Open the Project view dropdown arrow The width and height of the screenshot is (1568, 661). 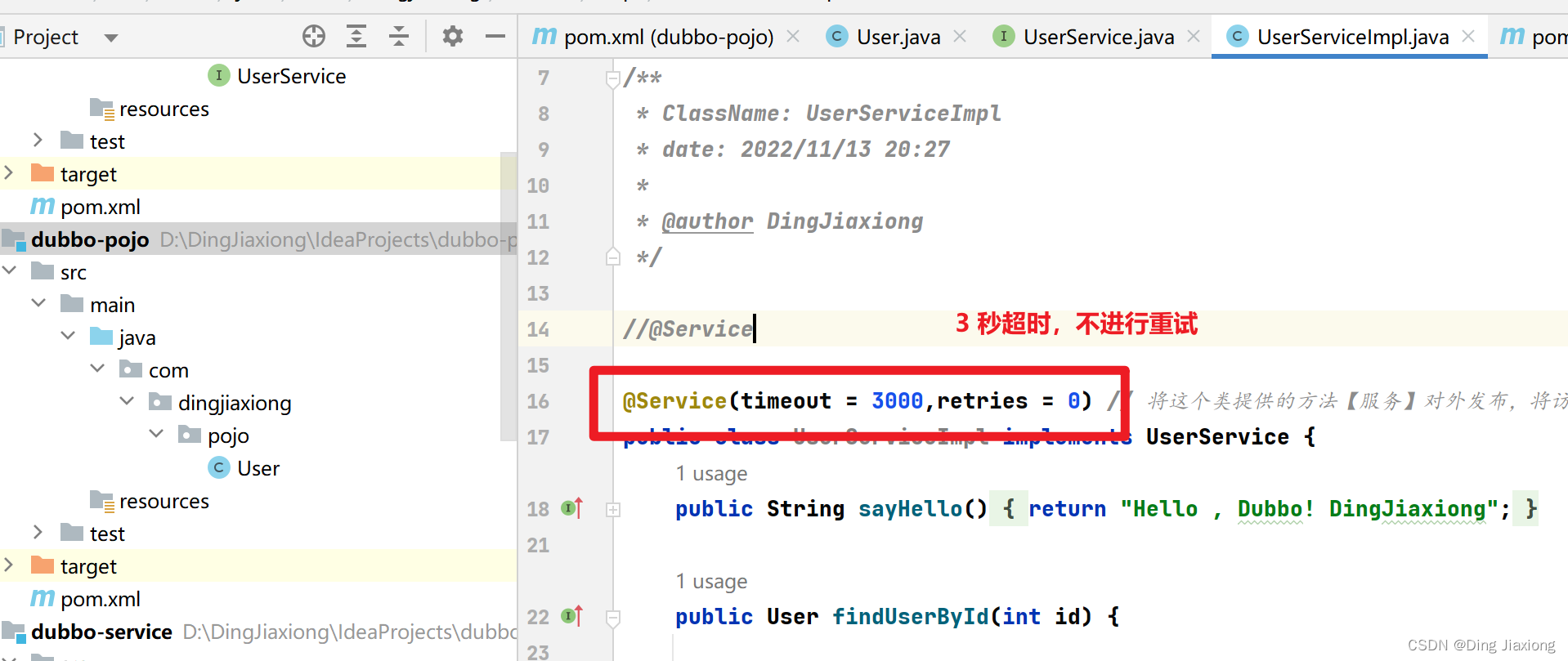tap(111, 38)
